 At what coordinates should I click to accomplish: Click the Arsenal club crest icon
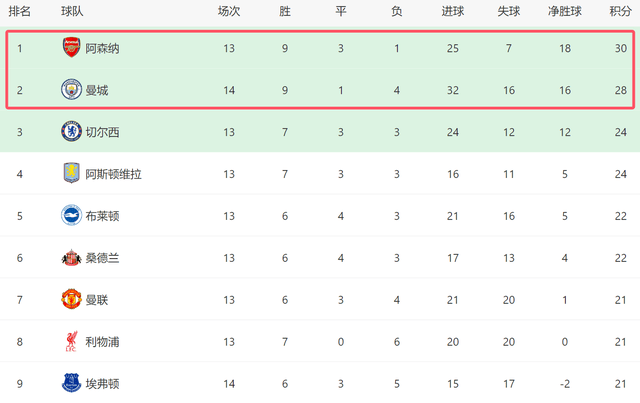coord(71,48)
